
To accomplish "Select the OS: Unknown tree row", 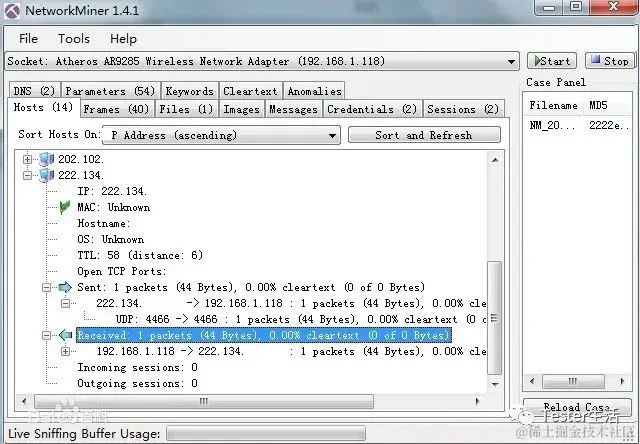I will 111,240.
